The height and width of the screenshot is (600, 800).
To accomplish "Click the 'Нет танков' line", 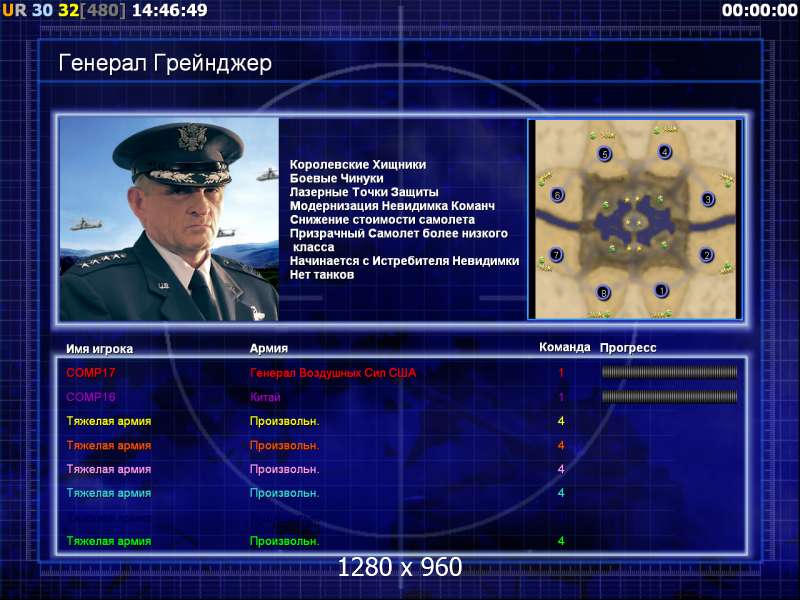I will pyautogui.click(x=321, y=274).
